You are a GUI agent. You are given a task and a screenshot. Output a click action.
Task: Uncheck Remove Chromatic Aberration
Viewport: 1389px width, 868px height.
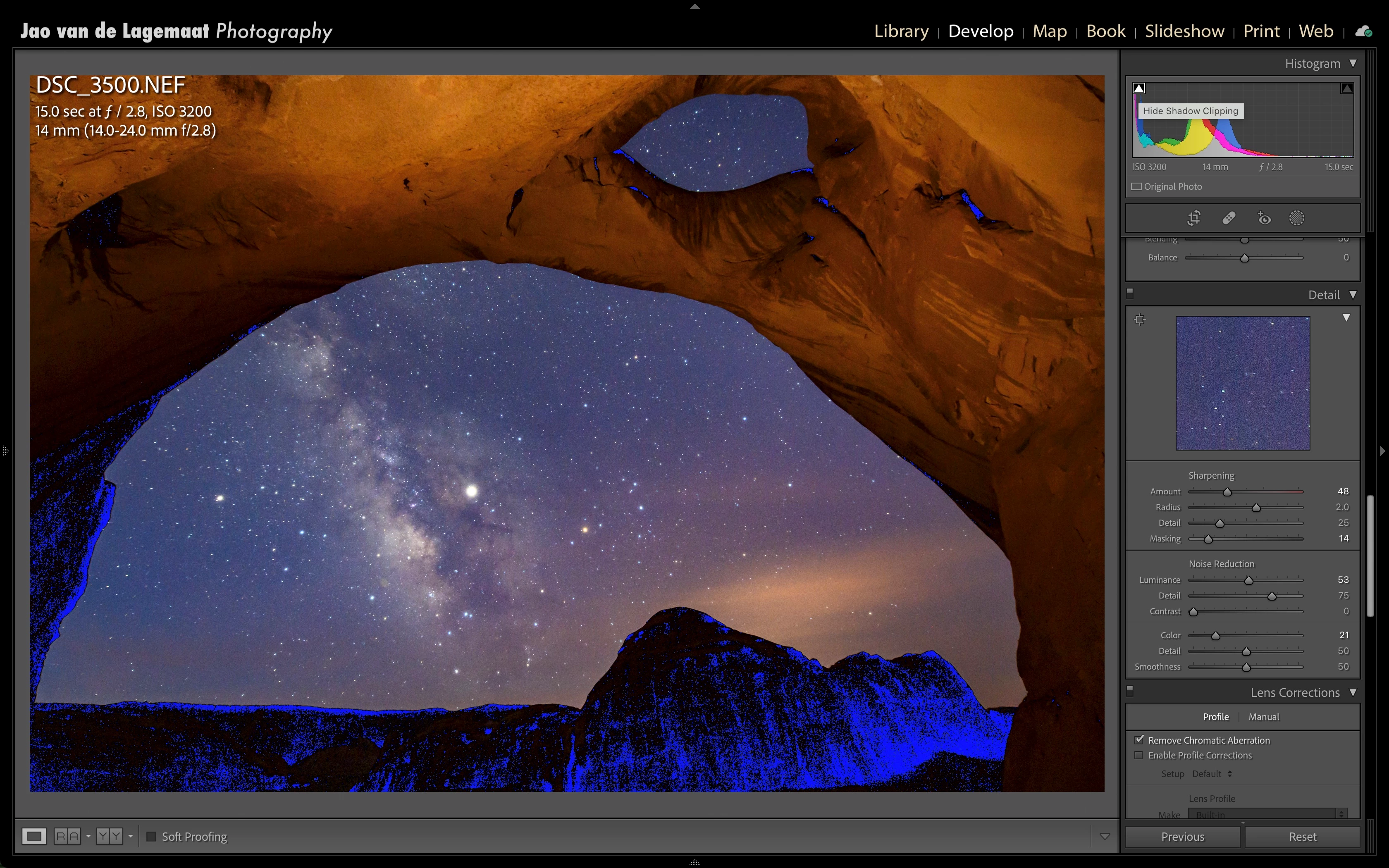click(1139, 740)
